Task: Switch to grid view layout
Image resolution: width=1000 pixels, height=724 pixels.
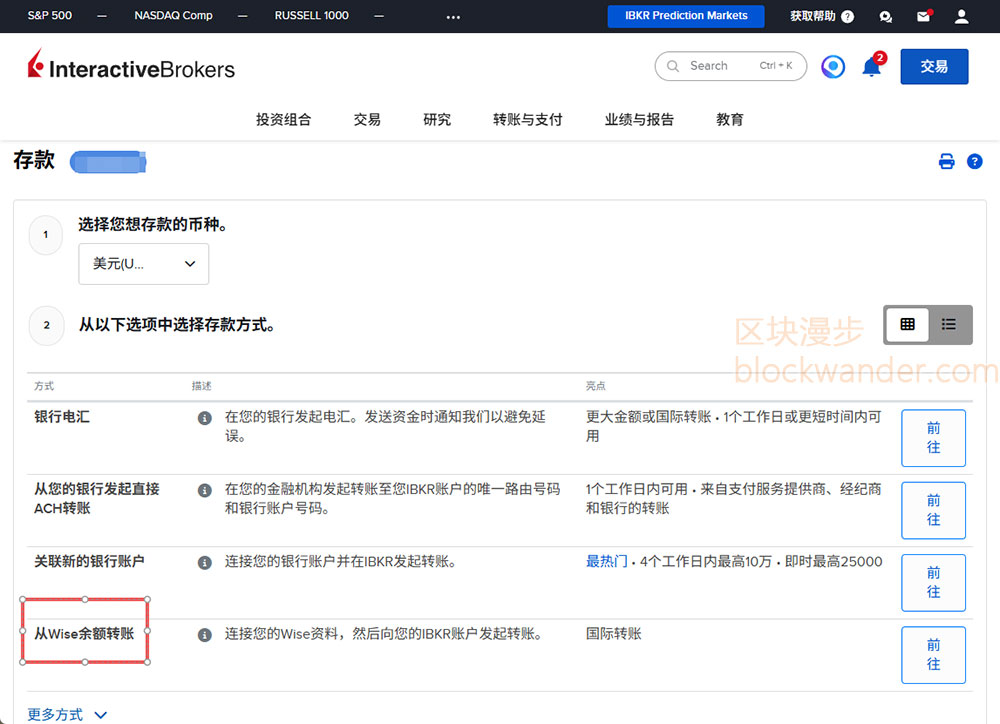Action: [907, 325]
